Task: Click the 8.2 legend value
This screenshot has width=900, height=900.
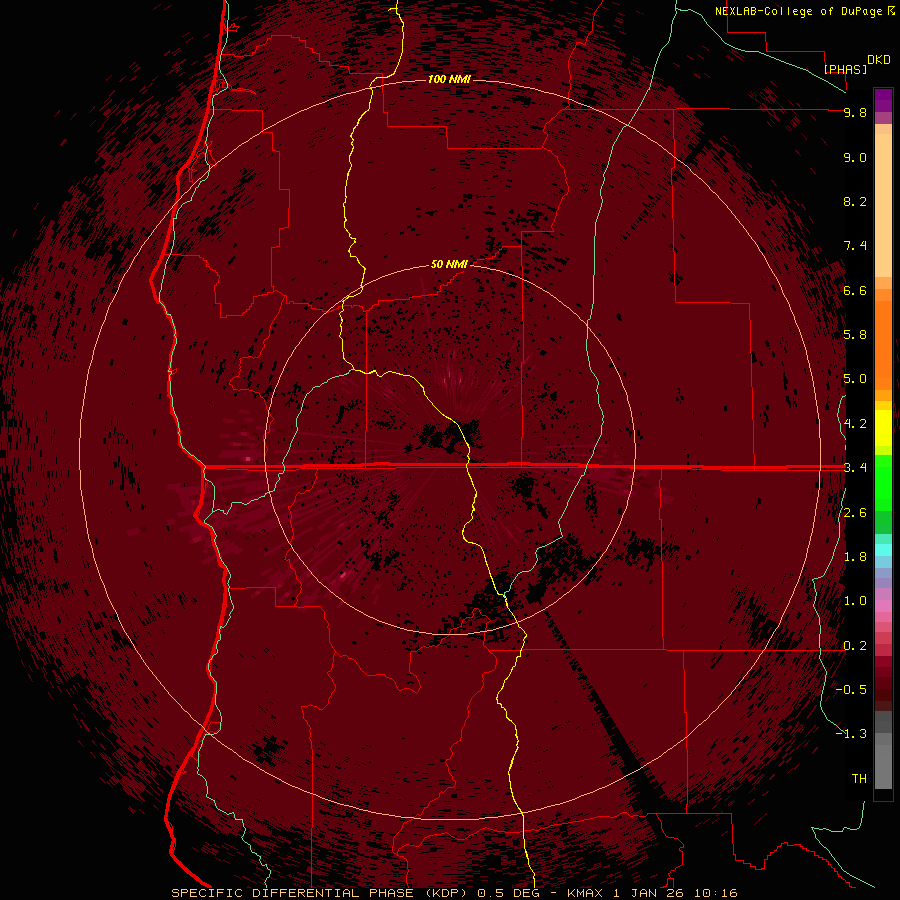Action: pyautogui.click(x=855, y=201)
